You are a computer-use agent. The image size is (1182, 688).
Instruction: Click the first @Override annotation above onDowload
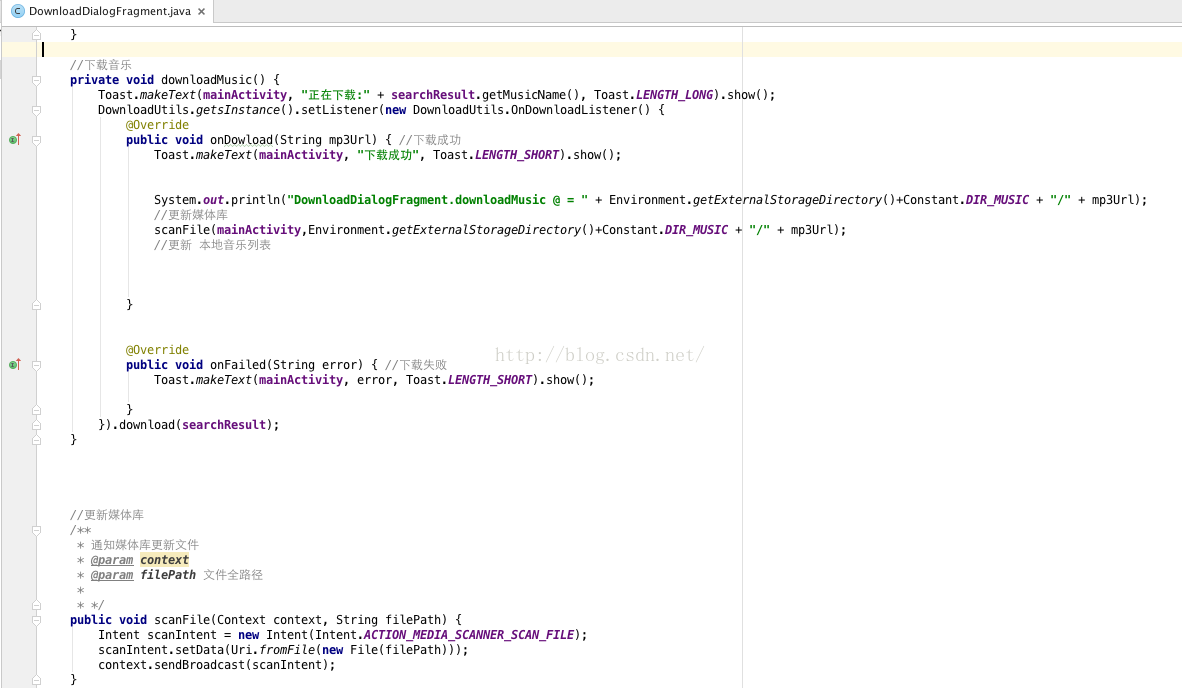(x=157, y=125)
